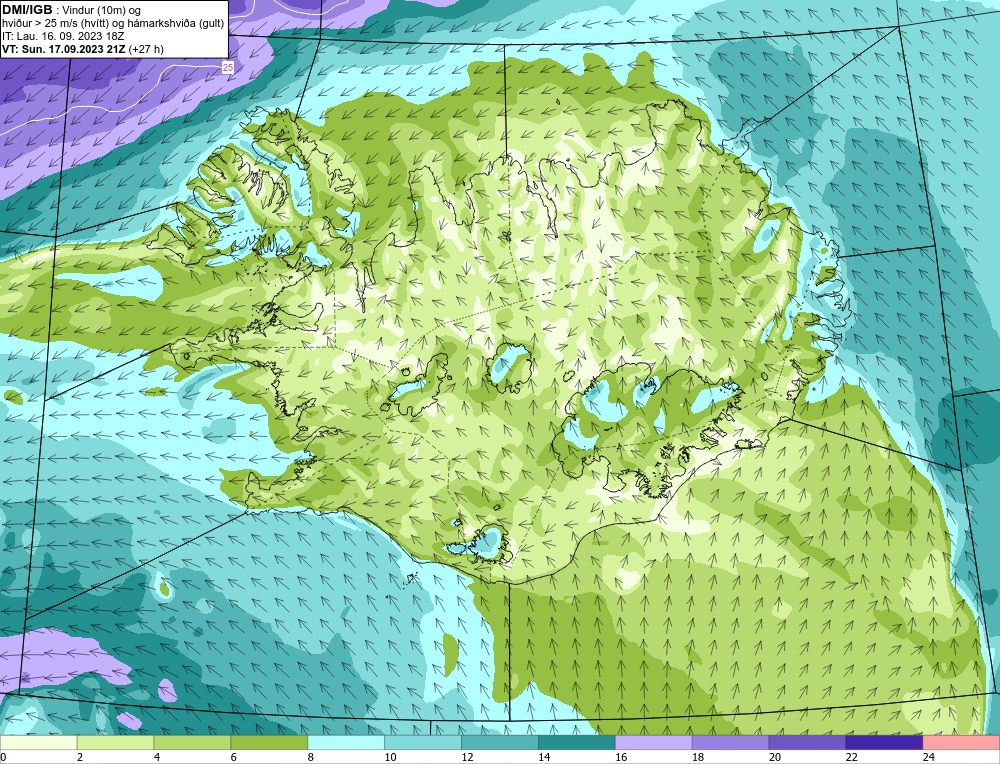
Task: Click the 8–10 m/s pale cyan legend swatch
Action: [x=346, y=742]
